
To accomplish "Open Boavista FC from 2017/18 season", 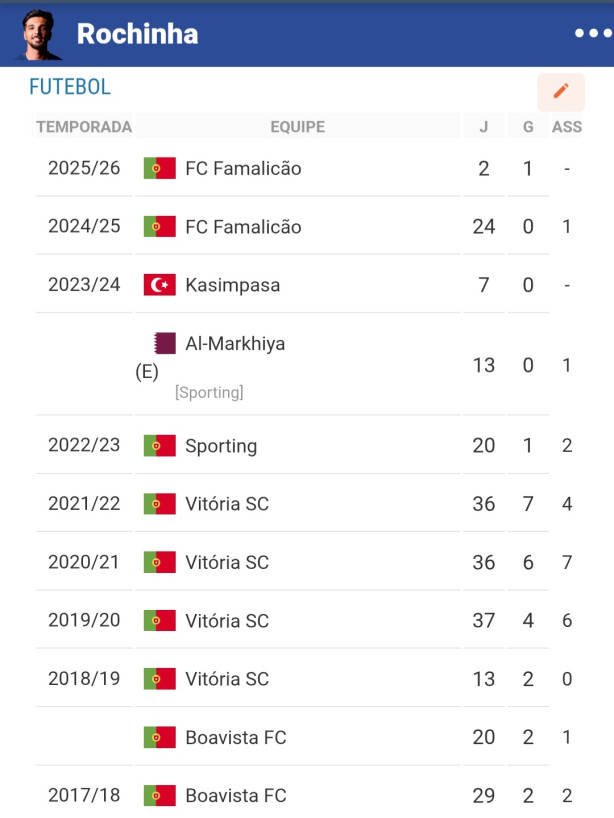I will [236, 796].
